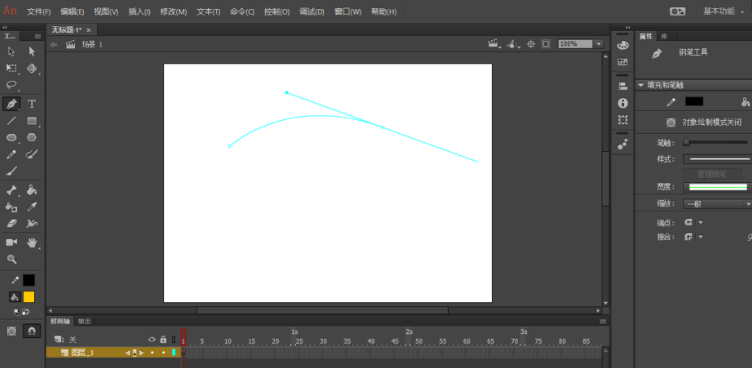Toggle outlines for all layers

pos(174,339)
